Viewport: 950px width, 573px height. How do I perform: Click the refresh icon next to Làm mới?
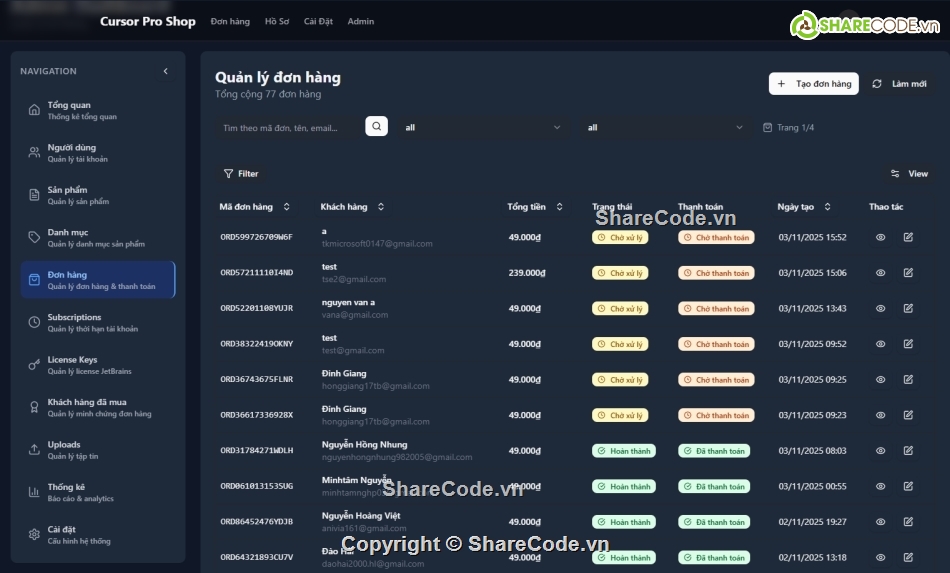click(x=877, y=84)
